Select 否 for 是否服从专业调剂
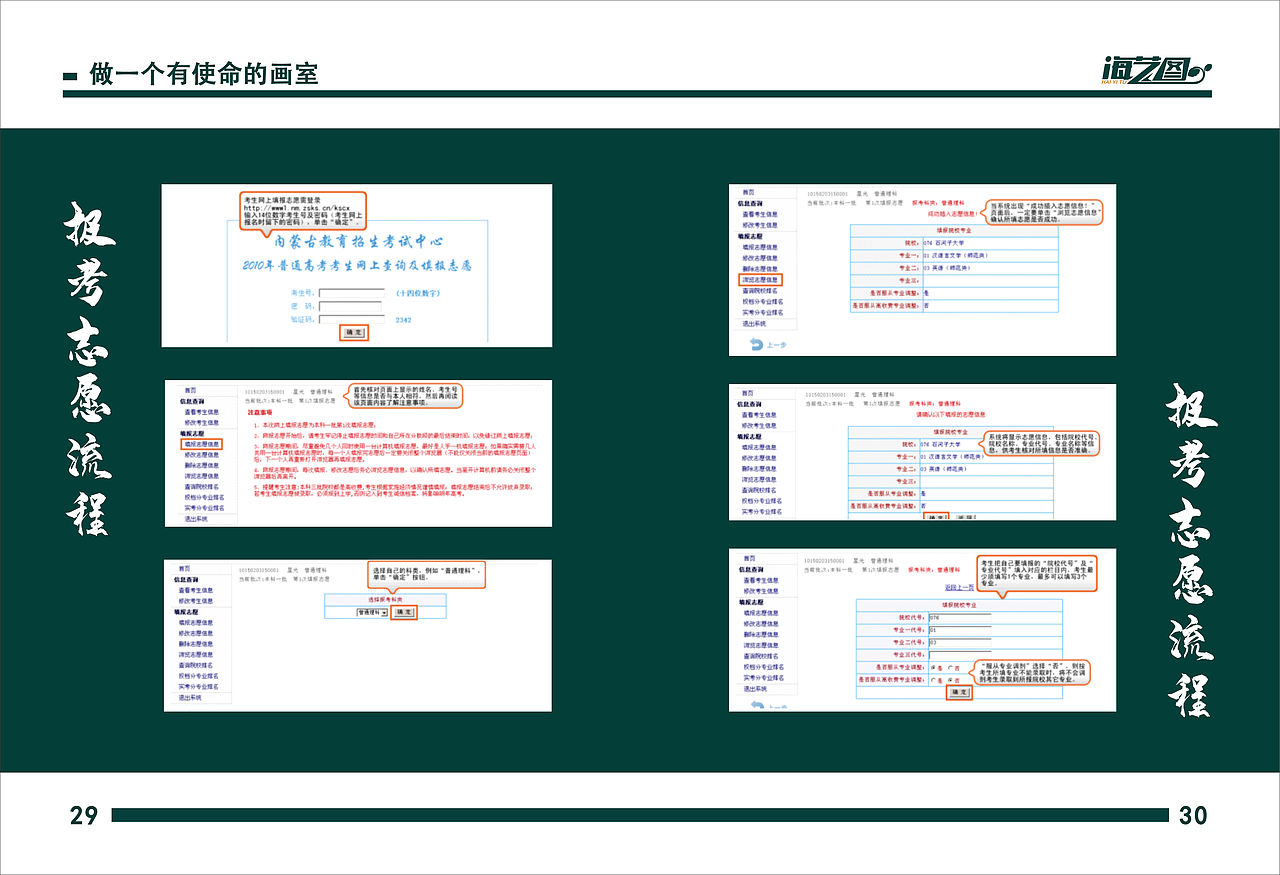Image resolution: width=1280 pixels, height=875 pixels. coord(951,667)
